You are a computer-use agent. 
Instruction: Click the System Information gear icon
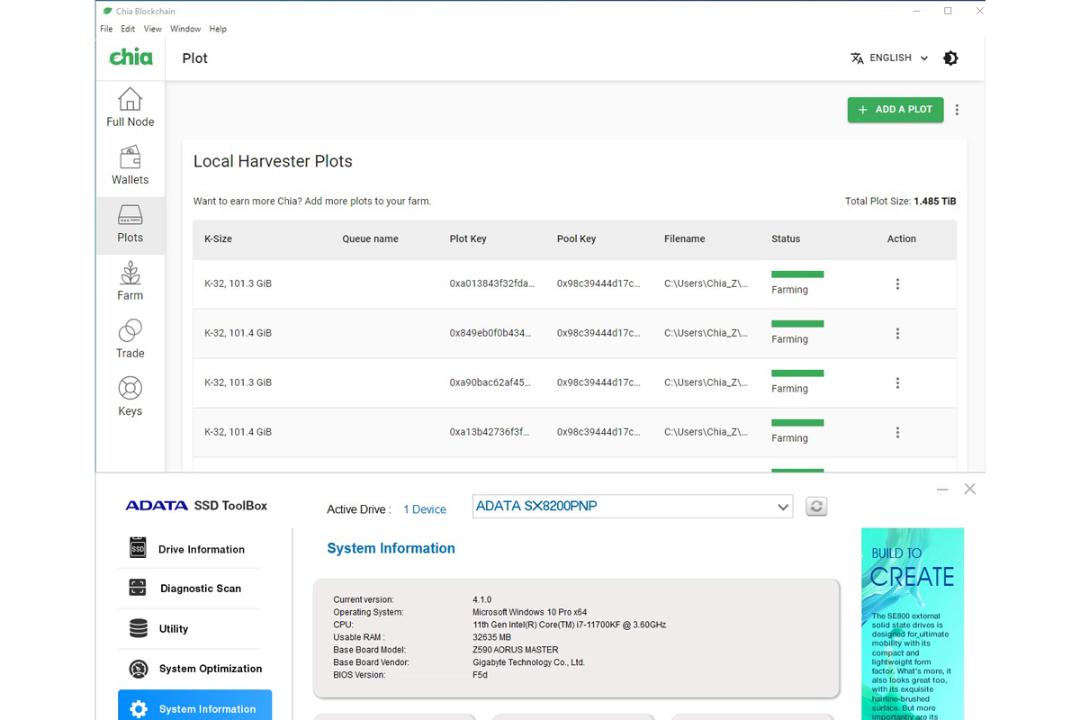pos(138,709)
